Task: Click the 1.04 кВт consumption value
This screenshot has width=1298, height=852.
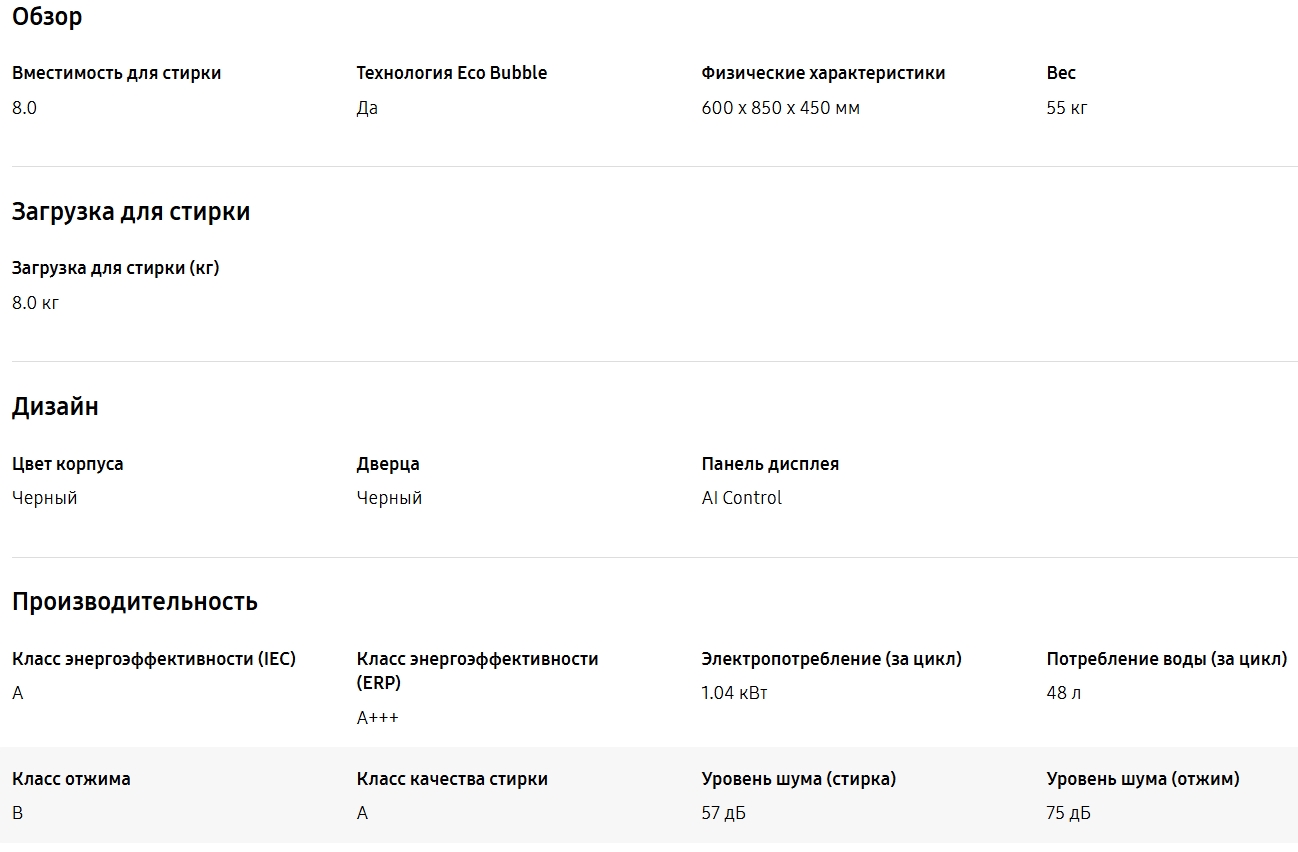Action: pos(734,693)
